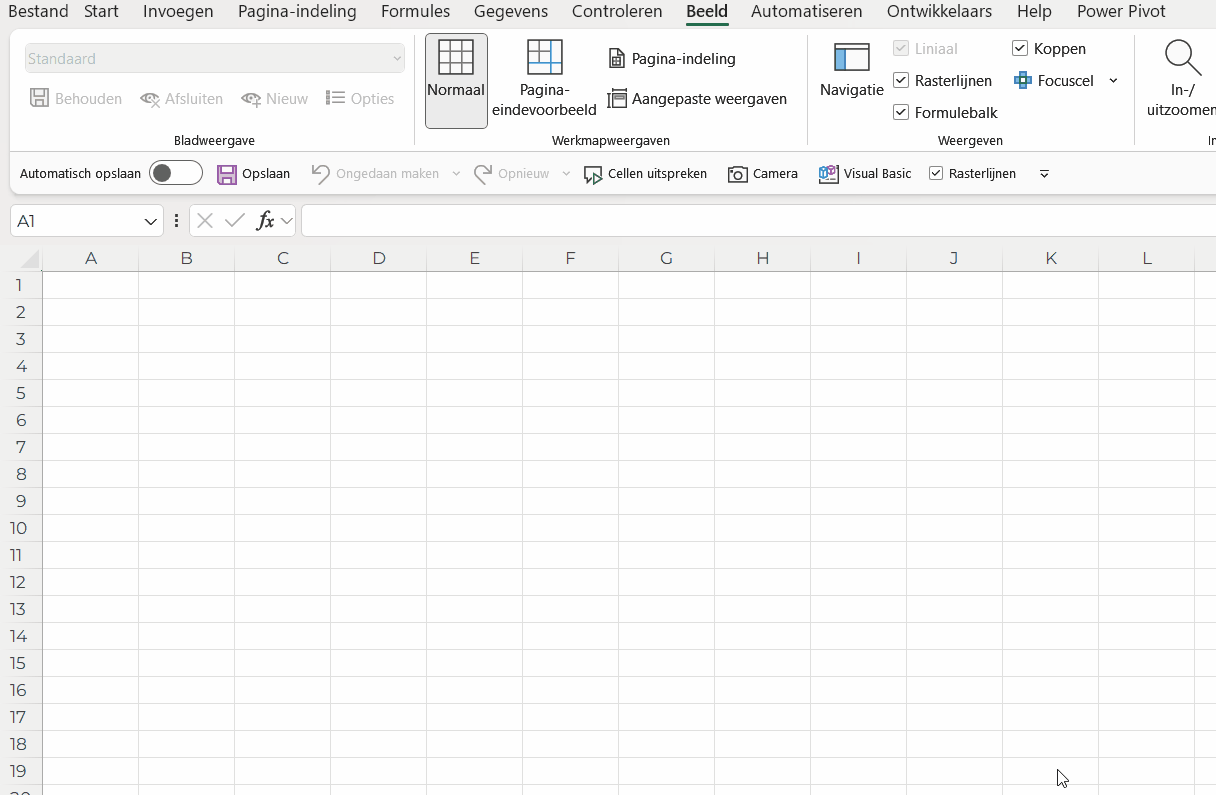This screenshot has width=1216, height=795.
Task: Click the Opslaan button
Action: tap(254, 173)
